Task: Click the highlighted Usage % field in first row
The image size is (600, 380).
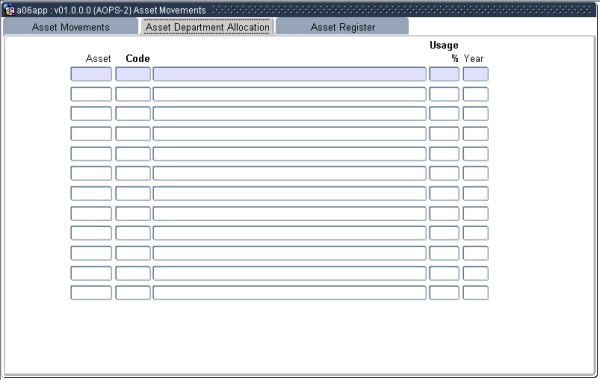Action: 444,74
